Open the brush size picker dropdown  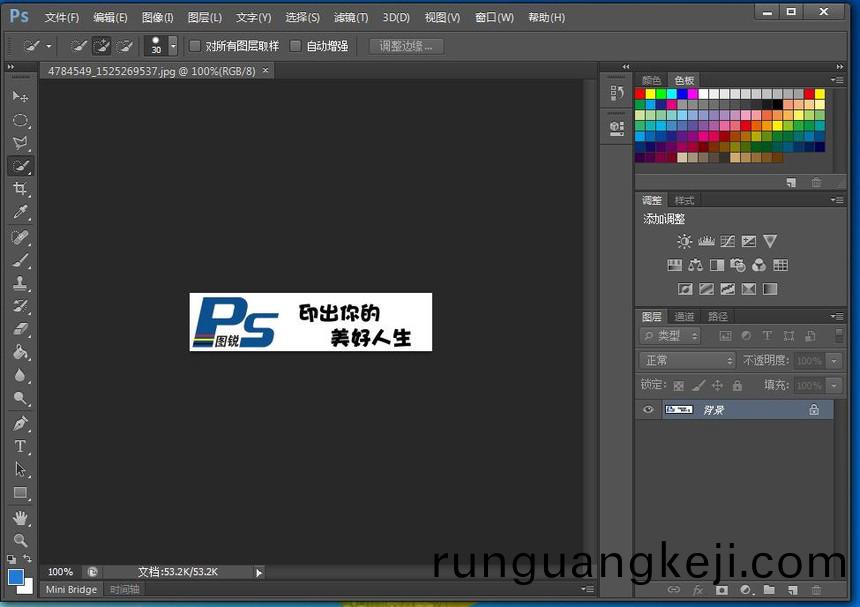(173, 46)
